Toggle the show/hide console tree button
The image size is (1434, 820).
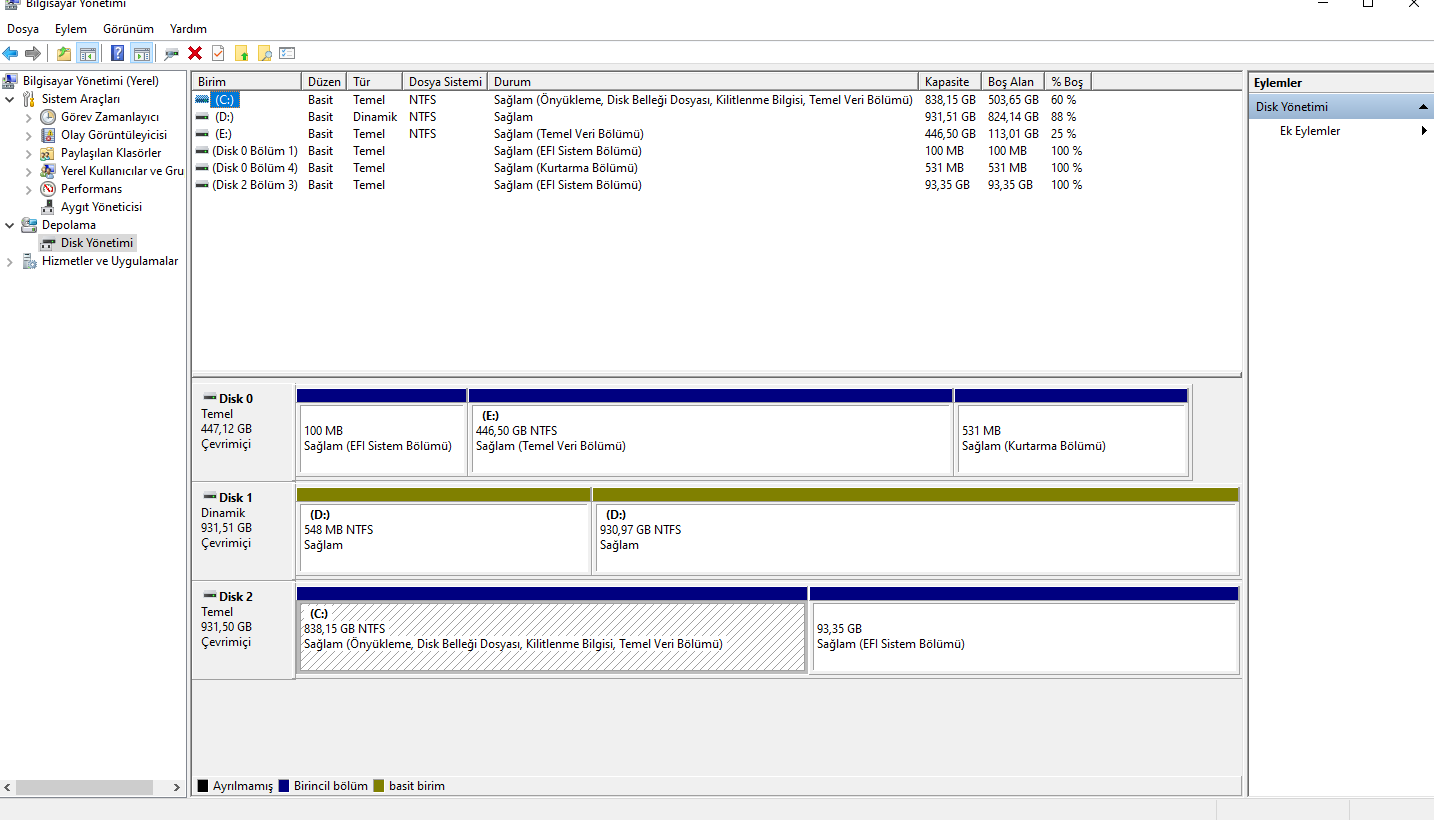87,54
